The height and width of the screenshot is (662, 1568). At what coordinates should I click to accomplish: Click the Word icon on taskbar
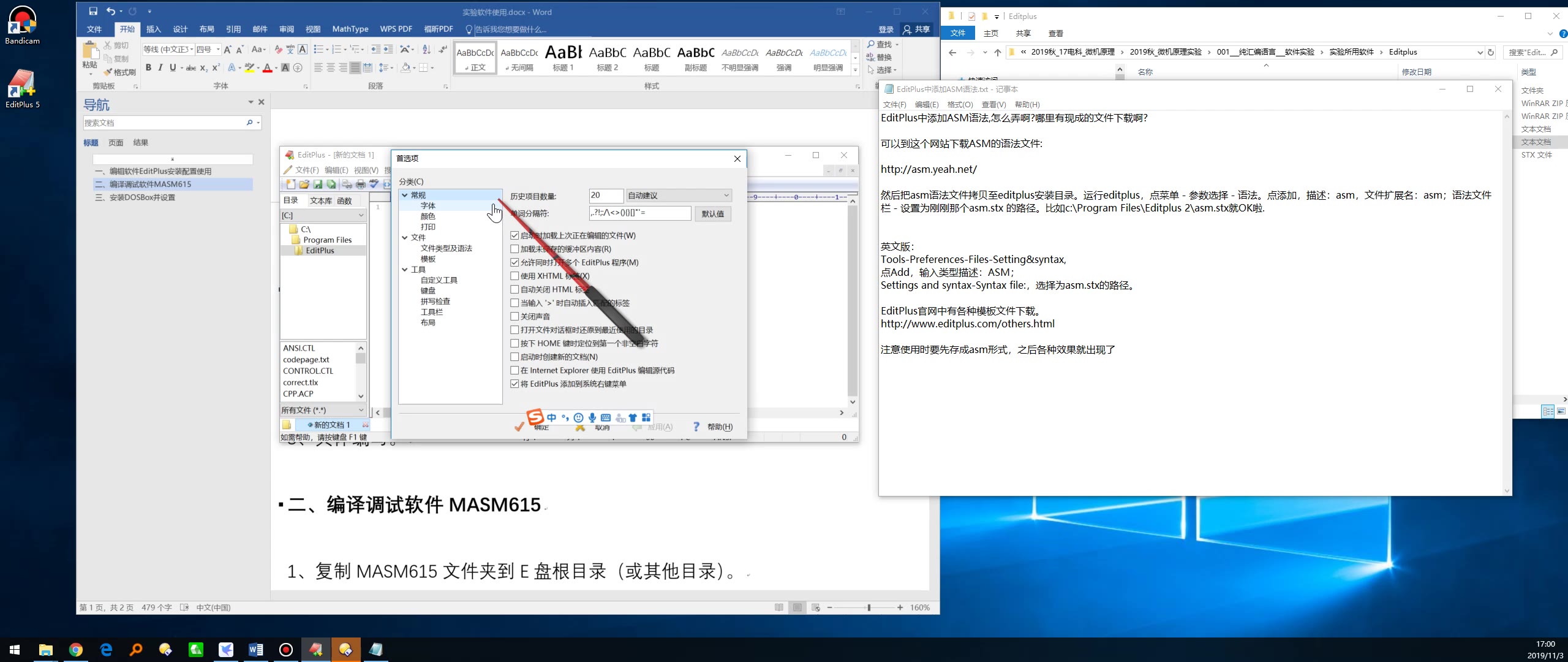click(256, 650)
